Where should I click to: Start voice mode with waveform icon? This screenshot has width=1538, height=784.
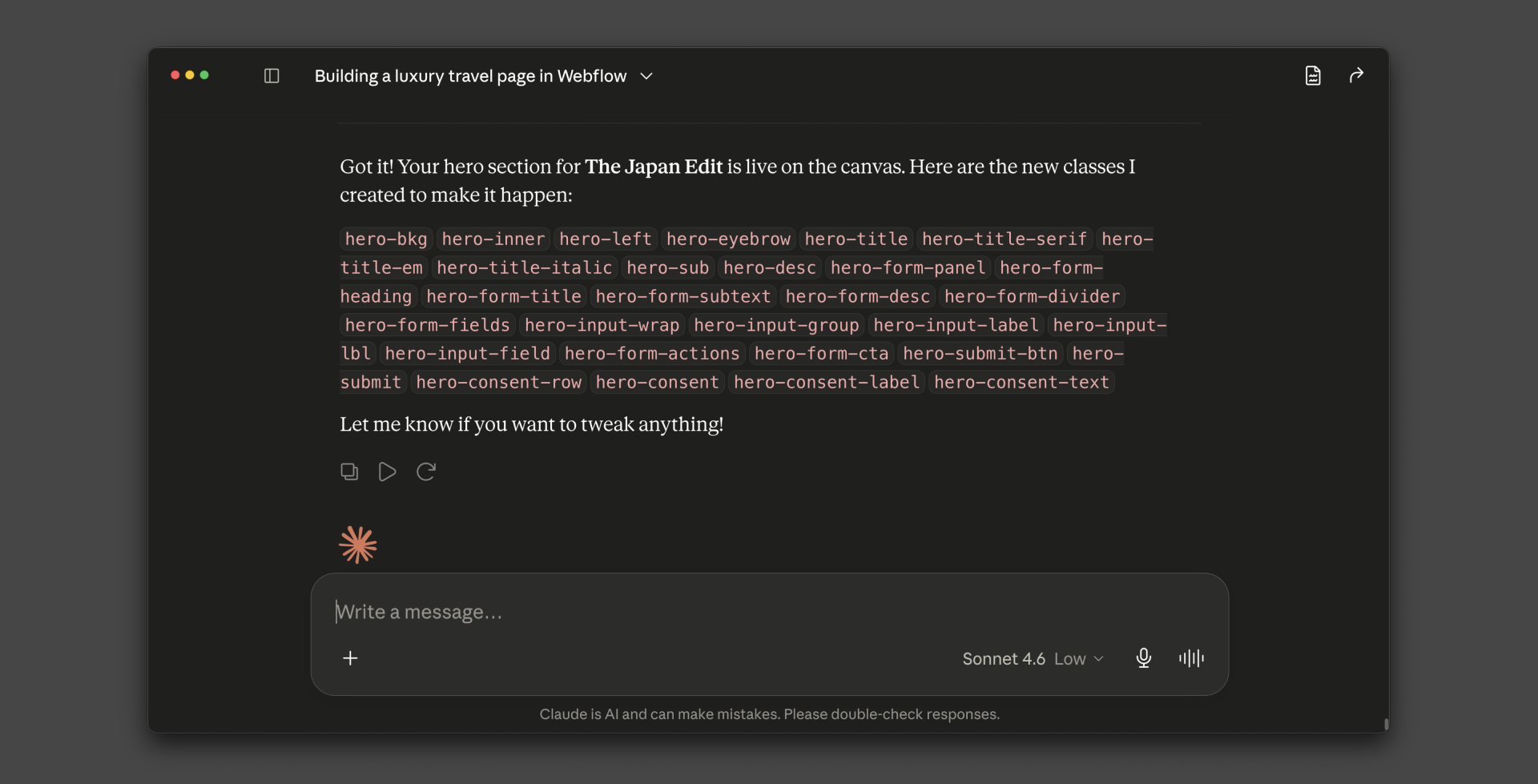(1191, 658)
